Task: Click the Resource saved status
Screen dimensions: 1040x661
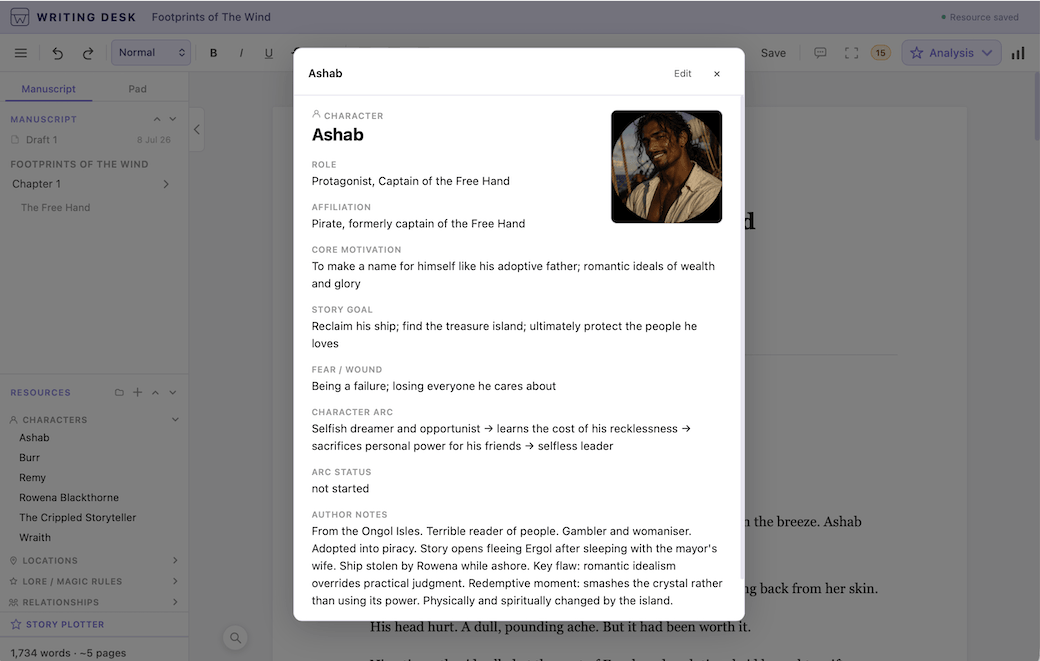Action: click(980, 17)
